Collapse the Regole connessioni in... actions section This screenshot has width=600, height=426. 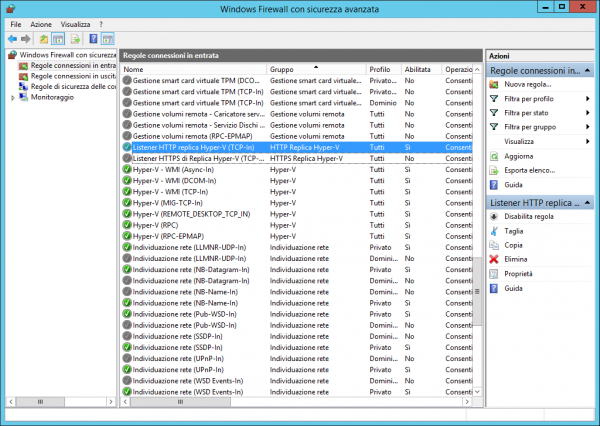pos(587,70)
